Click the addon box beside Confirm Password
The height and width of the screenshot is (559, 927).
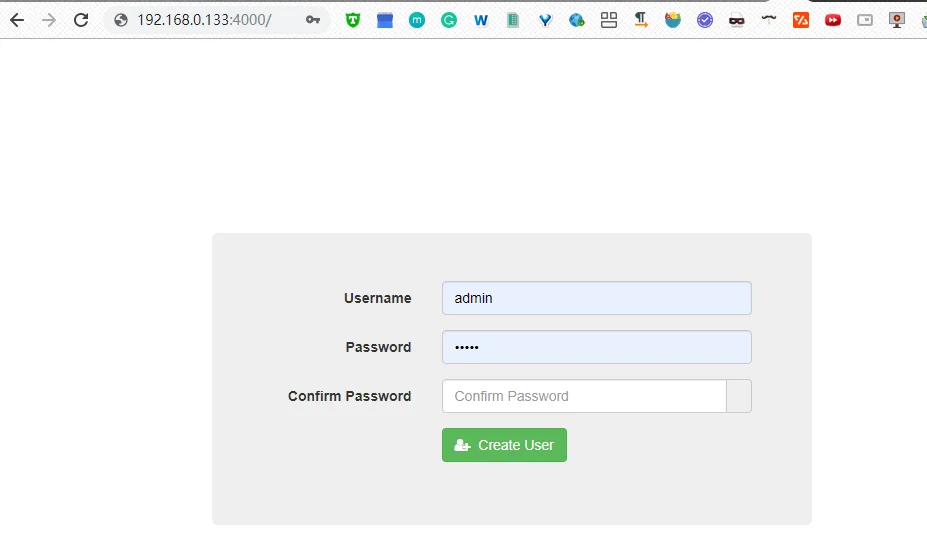(x=739, y=396)
